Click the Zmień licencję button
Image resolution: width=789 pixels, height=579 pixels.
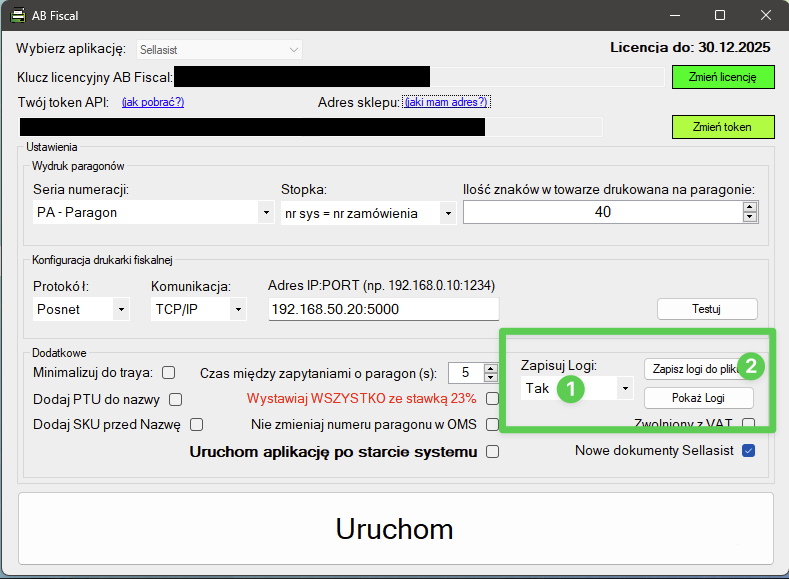pyautogui.click(x=722, y=77)
